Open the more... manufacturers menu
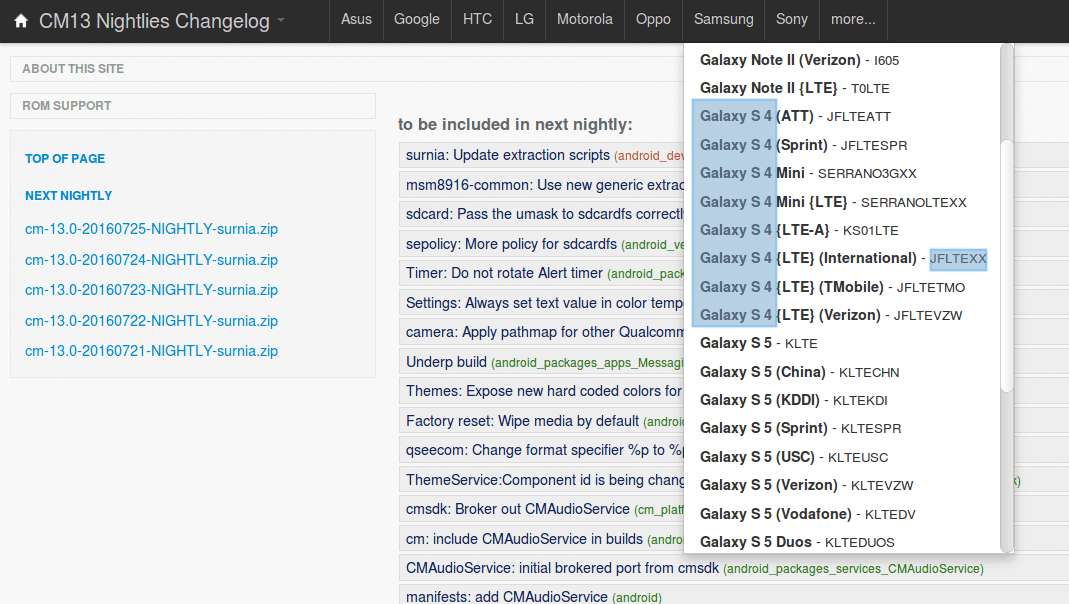The height and width of the screenshot is (604, 1069). coord(853,20)
